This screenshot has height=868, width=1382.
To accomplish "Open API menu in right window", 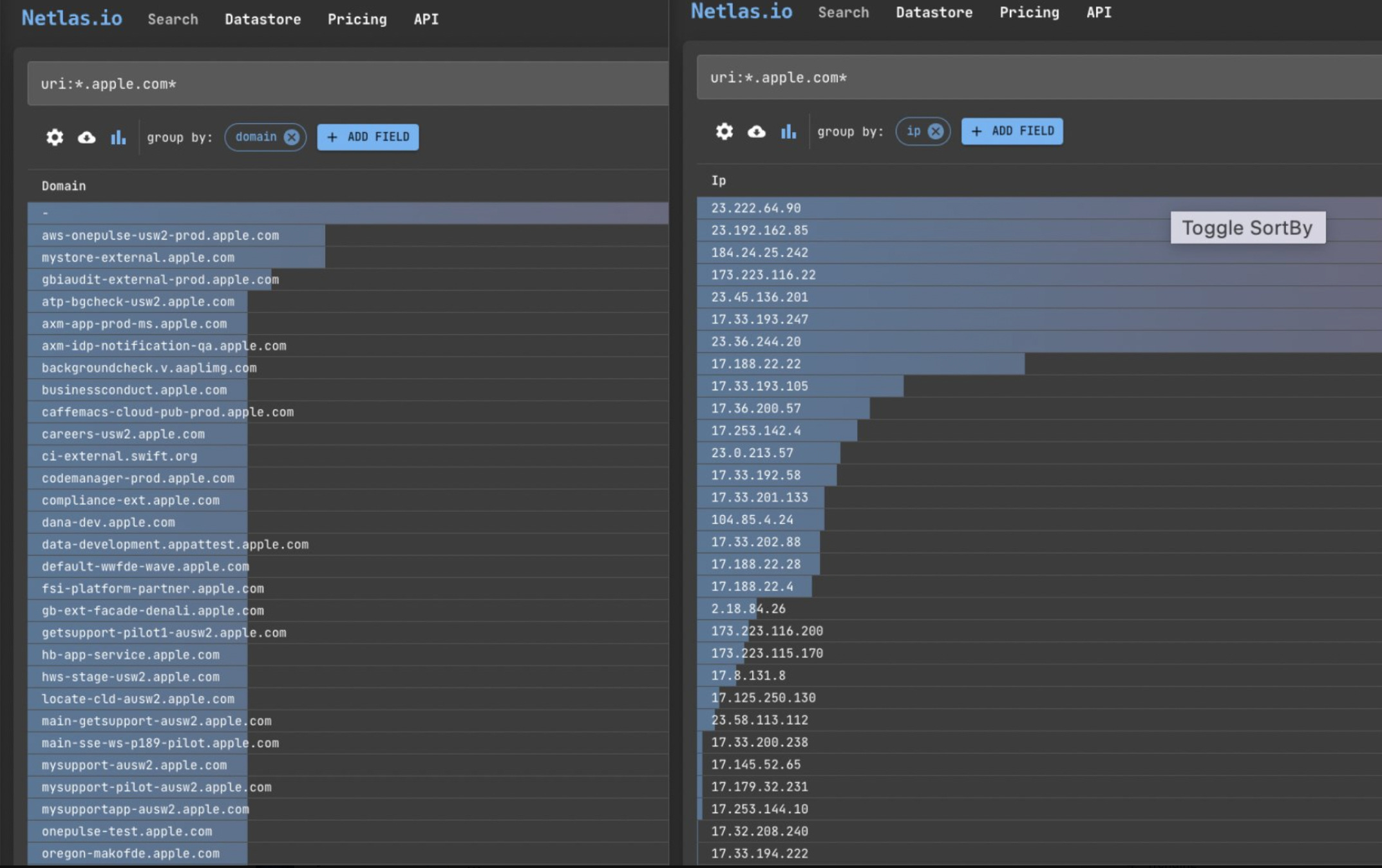I will [x=1099, y=13].
